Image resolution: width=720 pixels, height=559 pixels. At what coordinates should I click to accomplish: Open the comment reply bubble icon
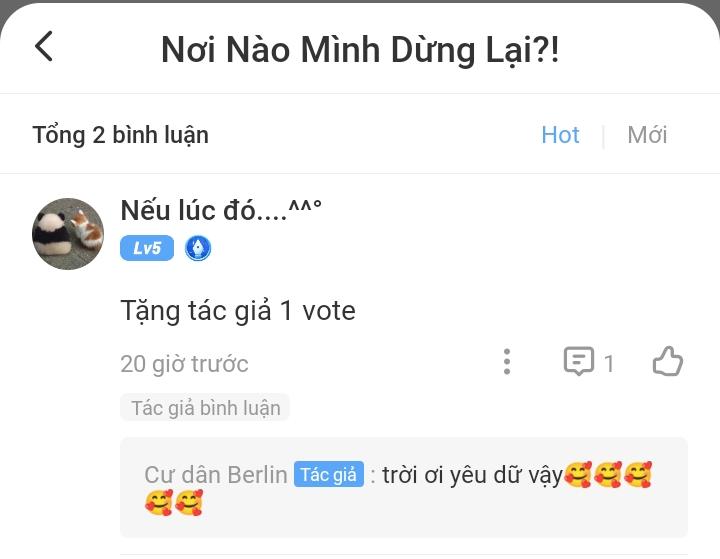tap(579, 362)
